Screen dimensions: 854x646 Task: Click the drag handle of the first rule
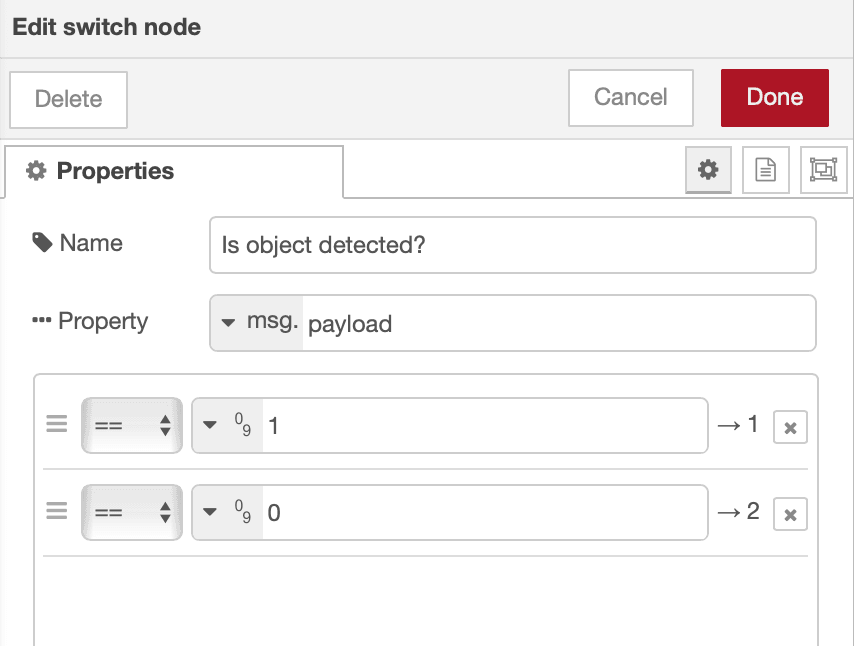56,424
